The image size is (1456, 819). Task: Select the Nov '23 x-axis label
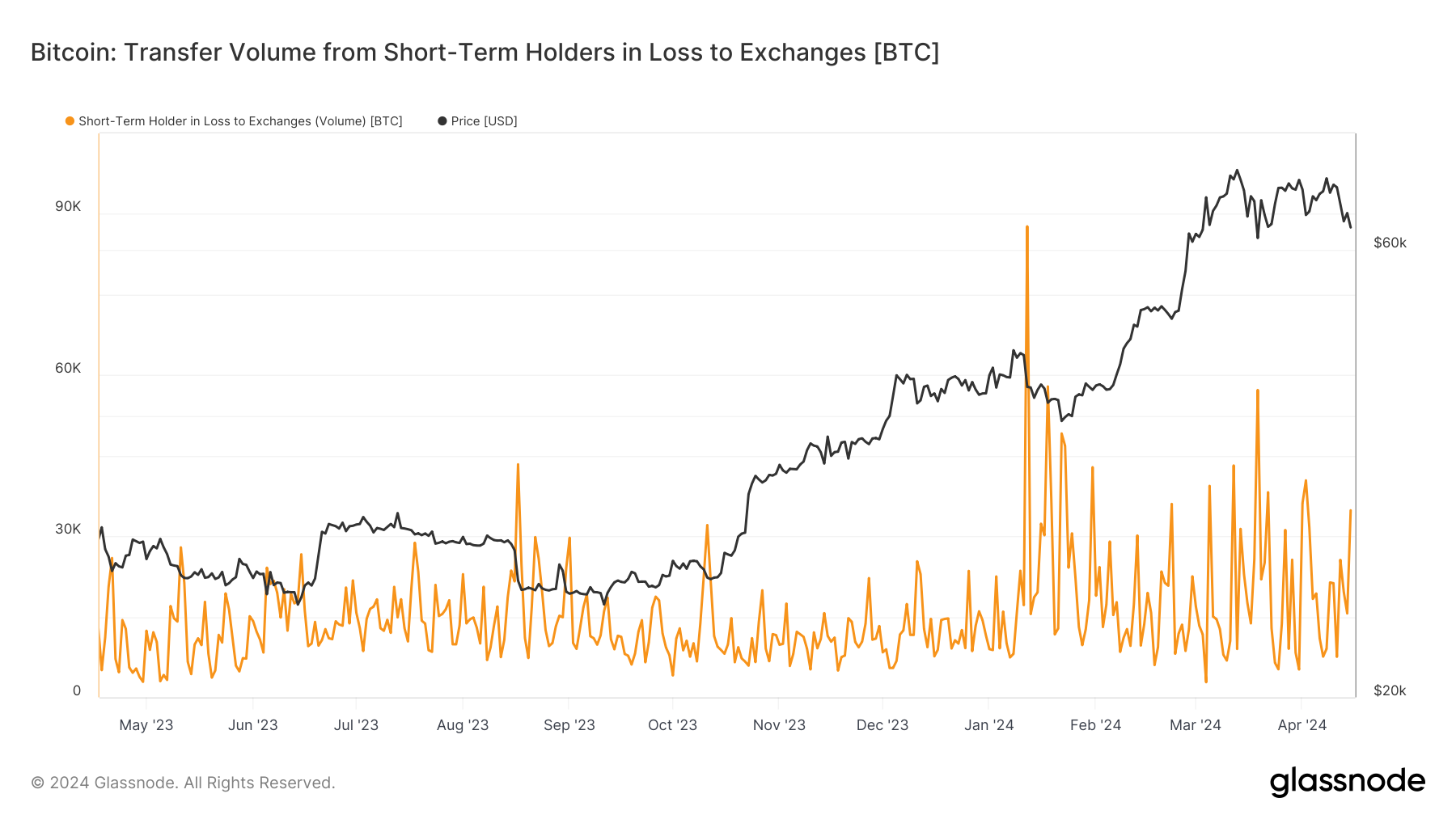[779, 725]
